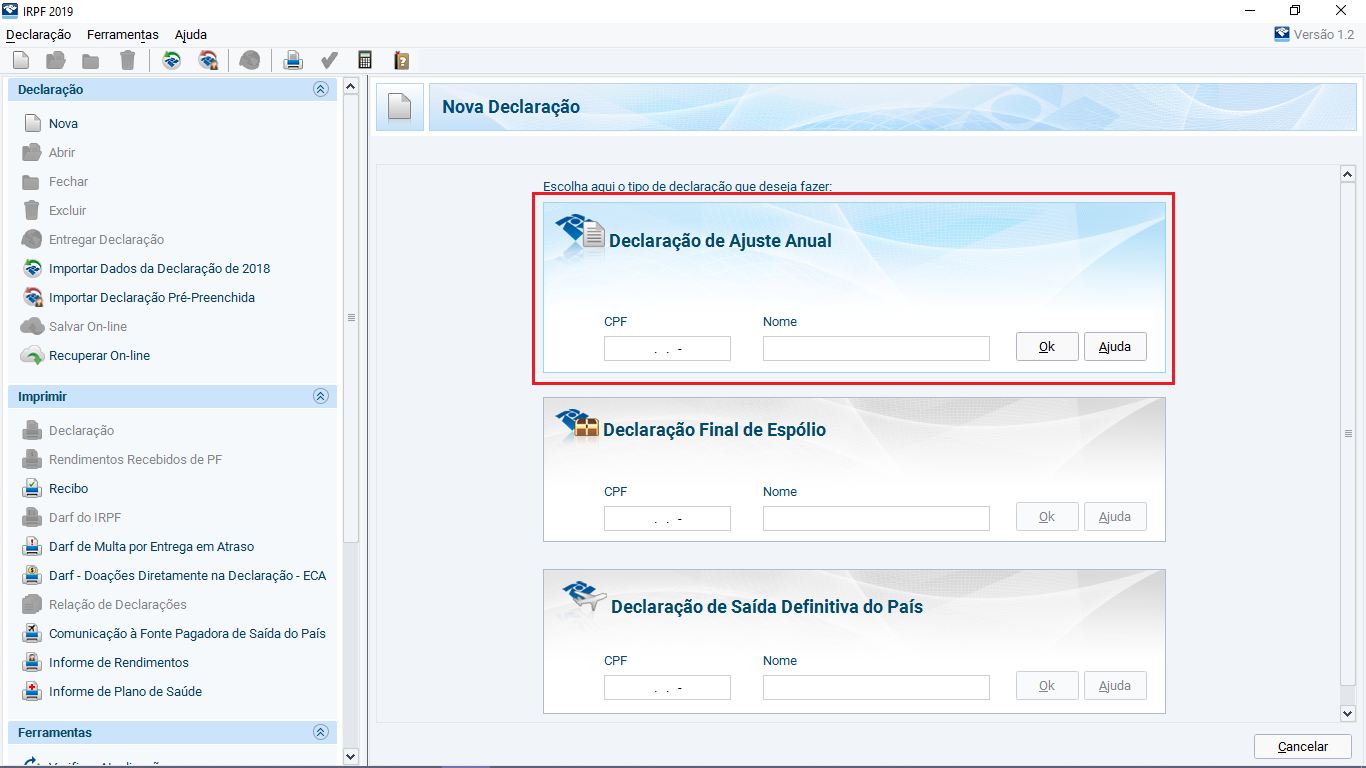Collapse the Imprimir sidebar section
Image resolution: width=1366 pixels, height=768 pixels.
coord(320,397)
